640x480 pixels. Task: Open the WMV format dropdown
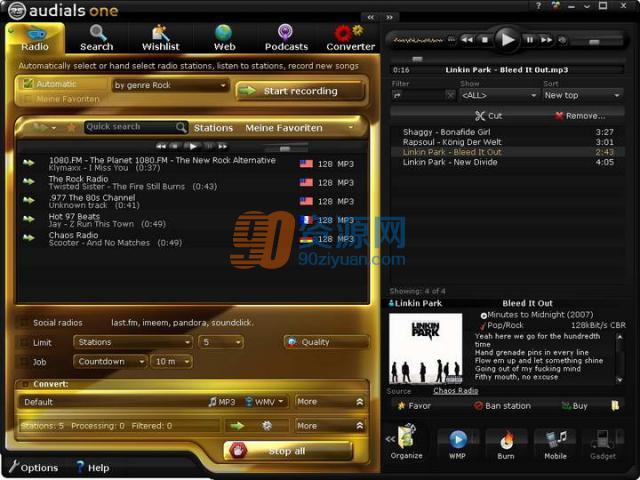click(x=264, y=402)
